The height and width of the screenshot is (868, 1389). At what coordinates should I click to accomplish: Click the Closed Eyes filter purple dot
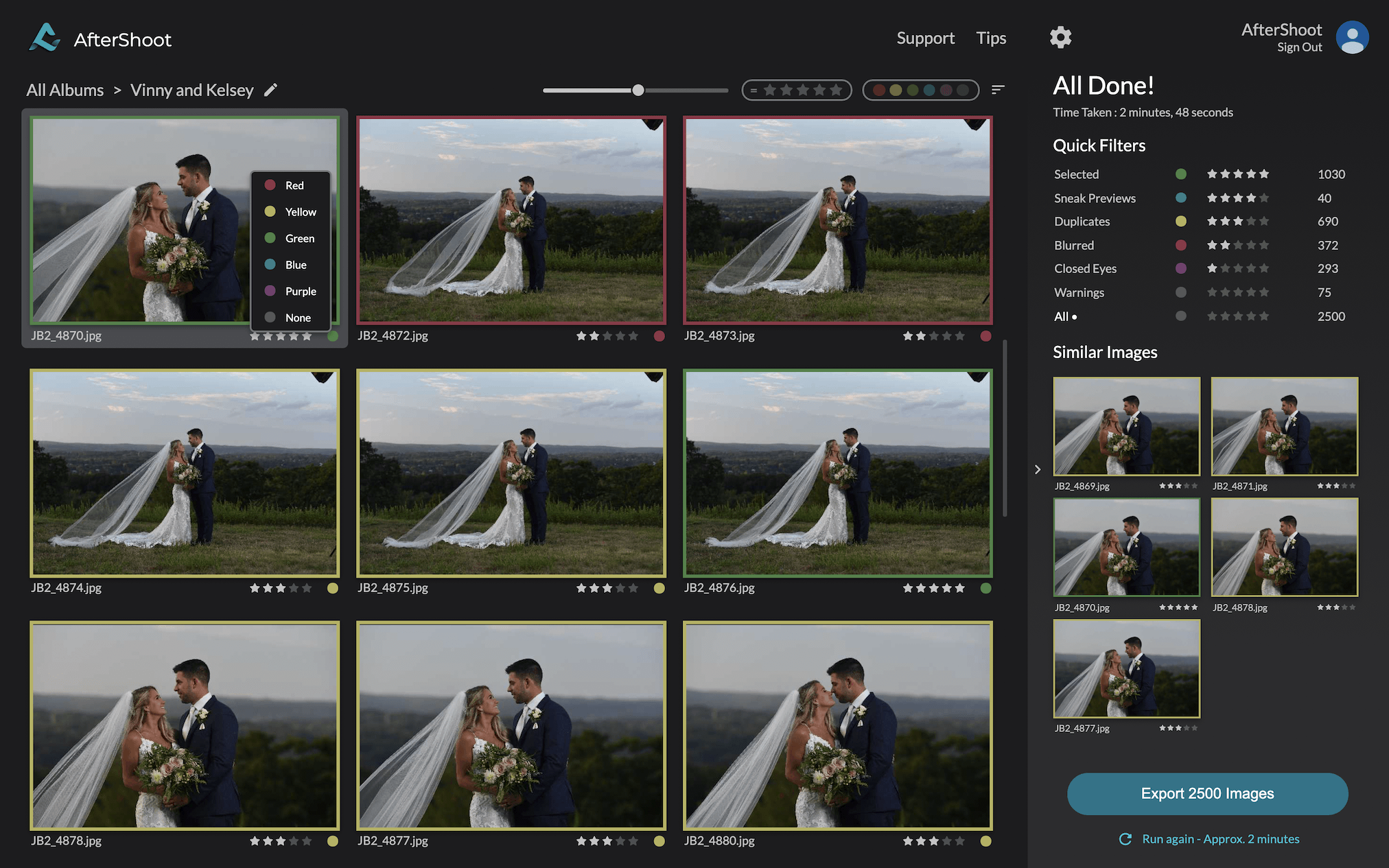1181,268
